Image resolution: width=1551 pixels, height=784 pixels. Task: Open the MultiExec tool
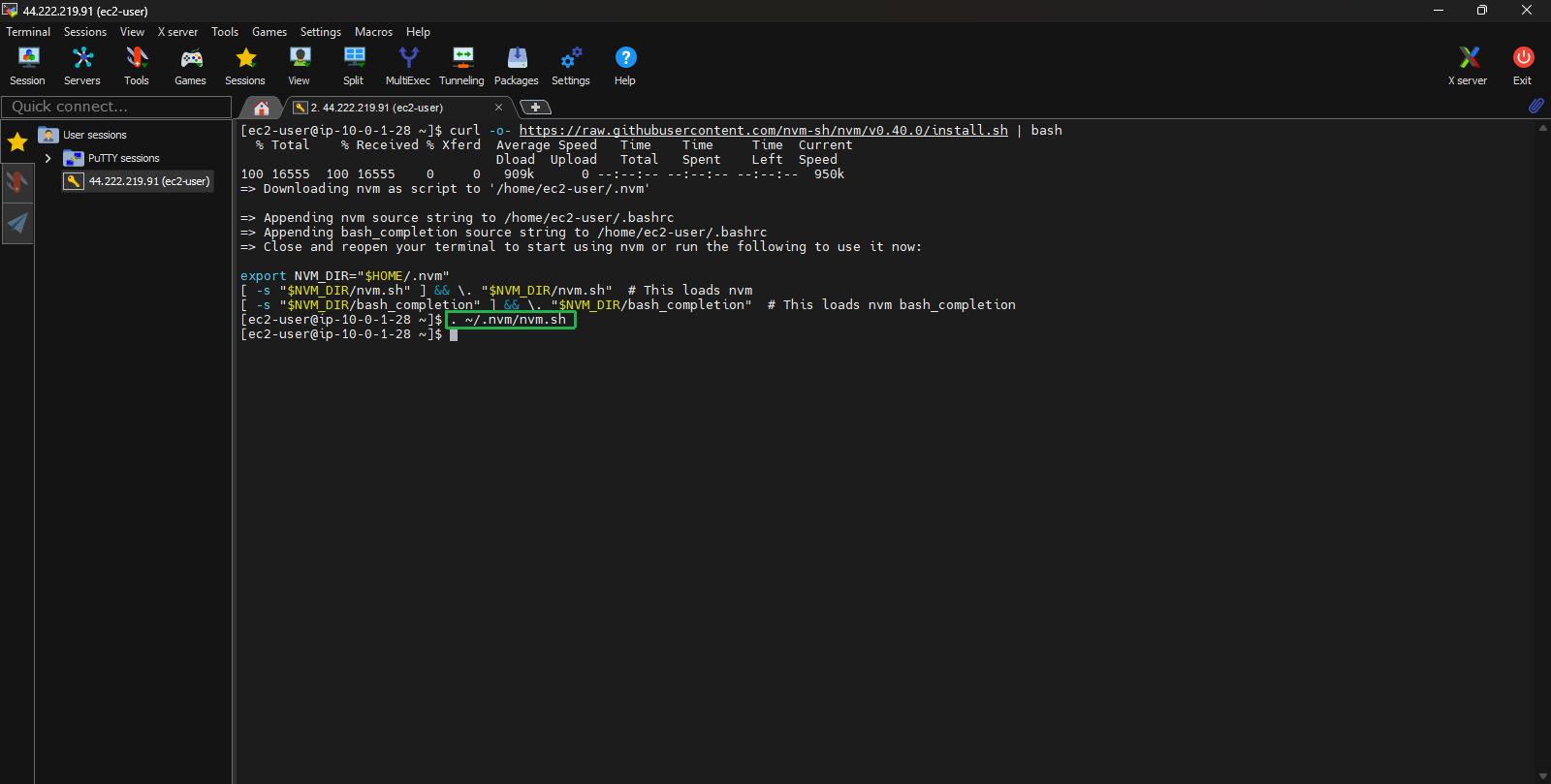point(407,66)
